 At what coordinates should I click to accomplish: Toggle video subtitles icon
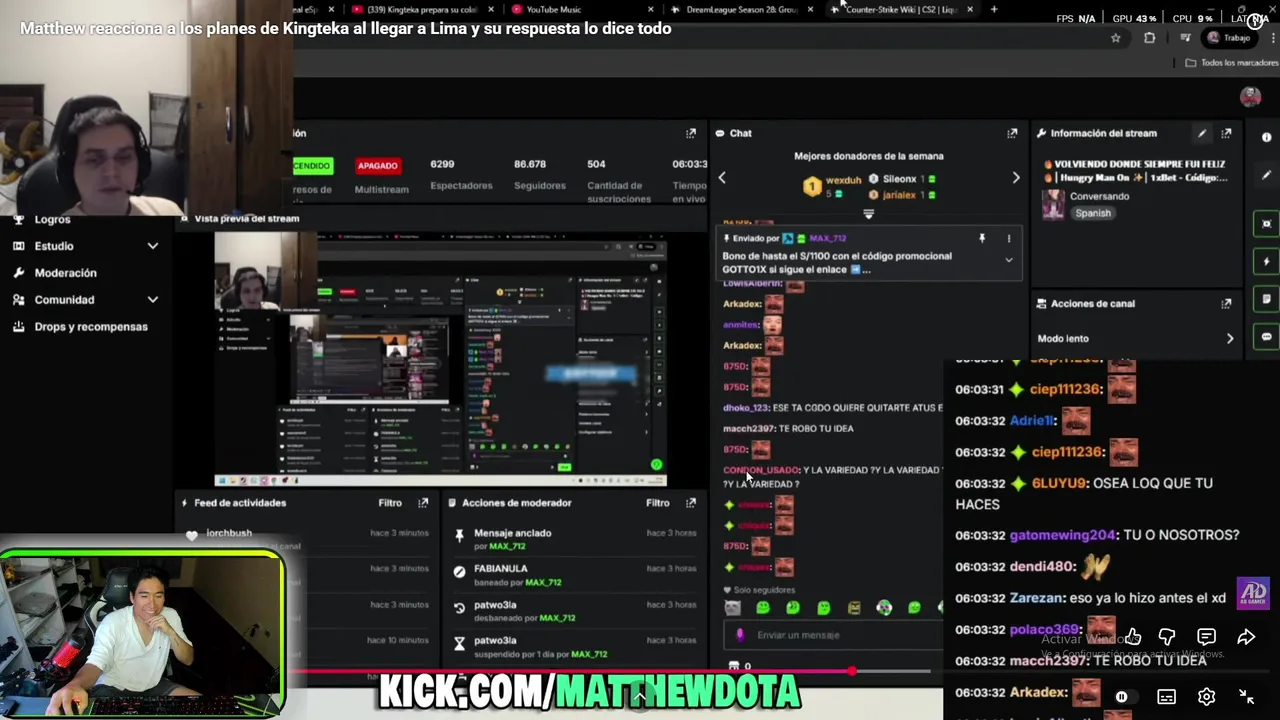[x=1166, y=697]
